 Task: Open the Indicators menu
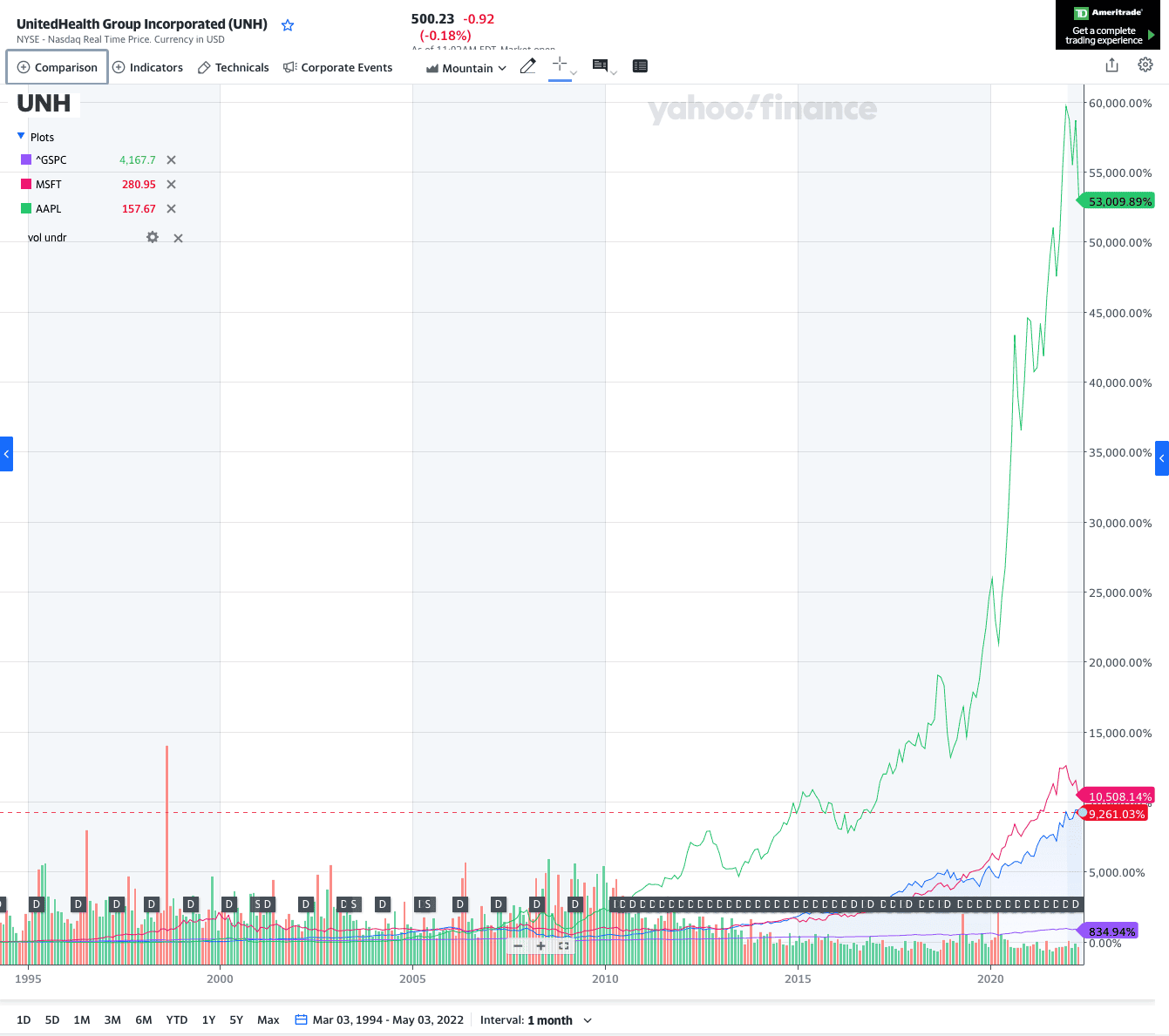pyautogui.click(x=148, y=67)
